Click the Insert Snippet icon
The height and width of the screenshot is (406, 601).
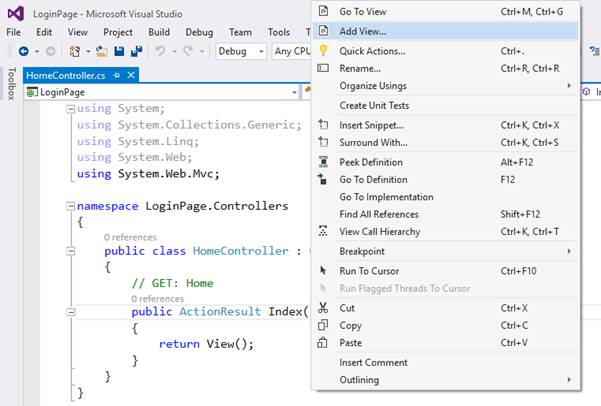pos(323,124)
